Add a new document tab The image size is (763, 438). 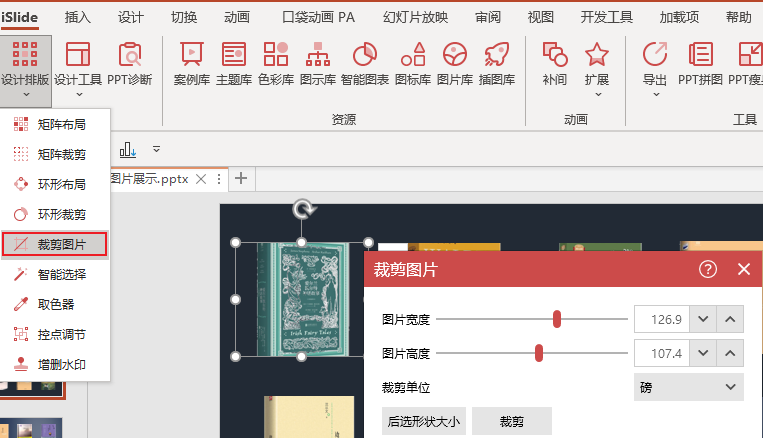click(x=241, y=179)
